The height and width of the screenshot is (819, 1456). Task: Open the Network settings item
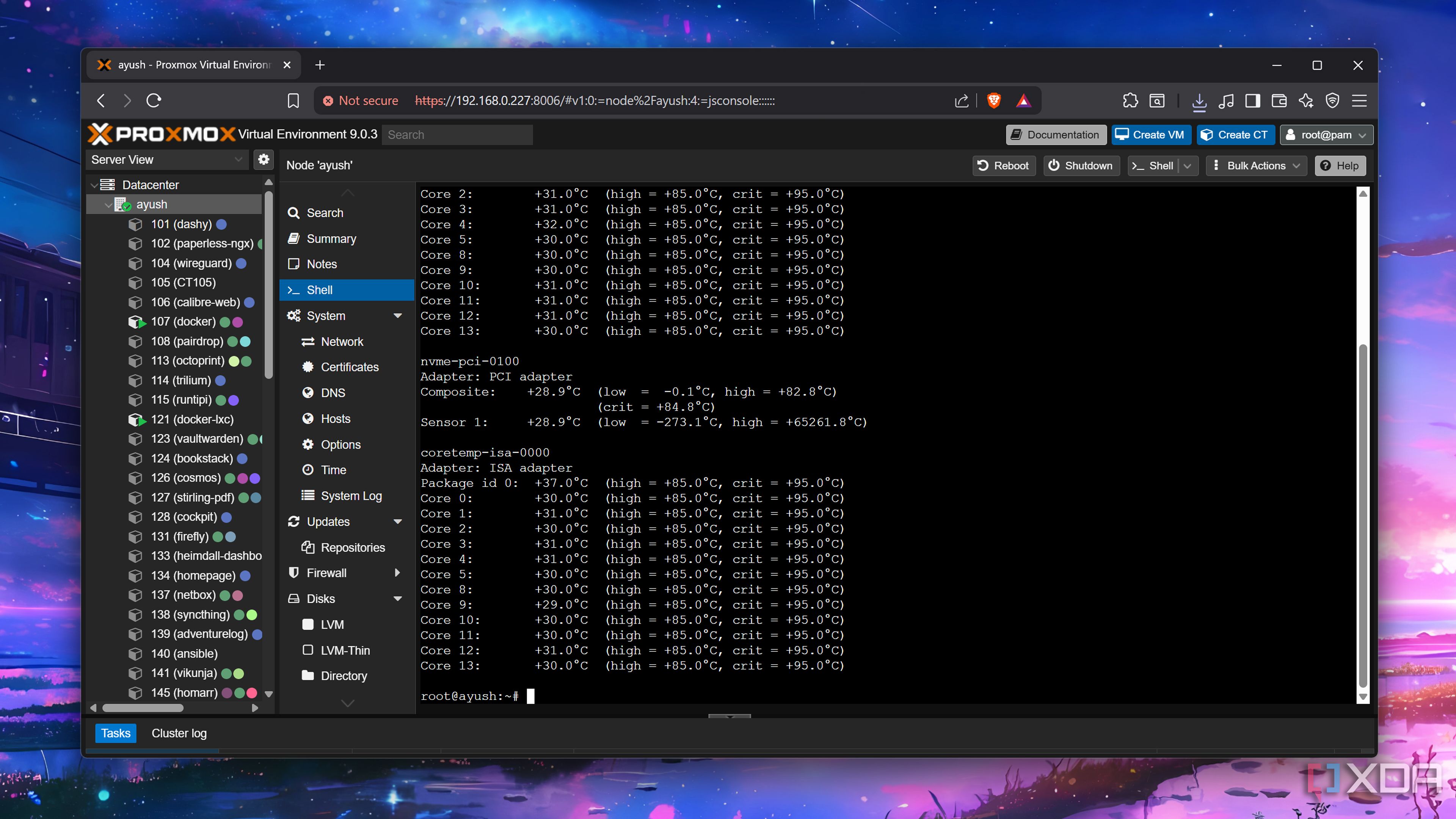click(347, 341)
